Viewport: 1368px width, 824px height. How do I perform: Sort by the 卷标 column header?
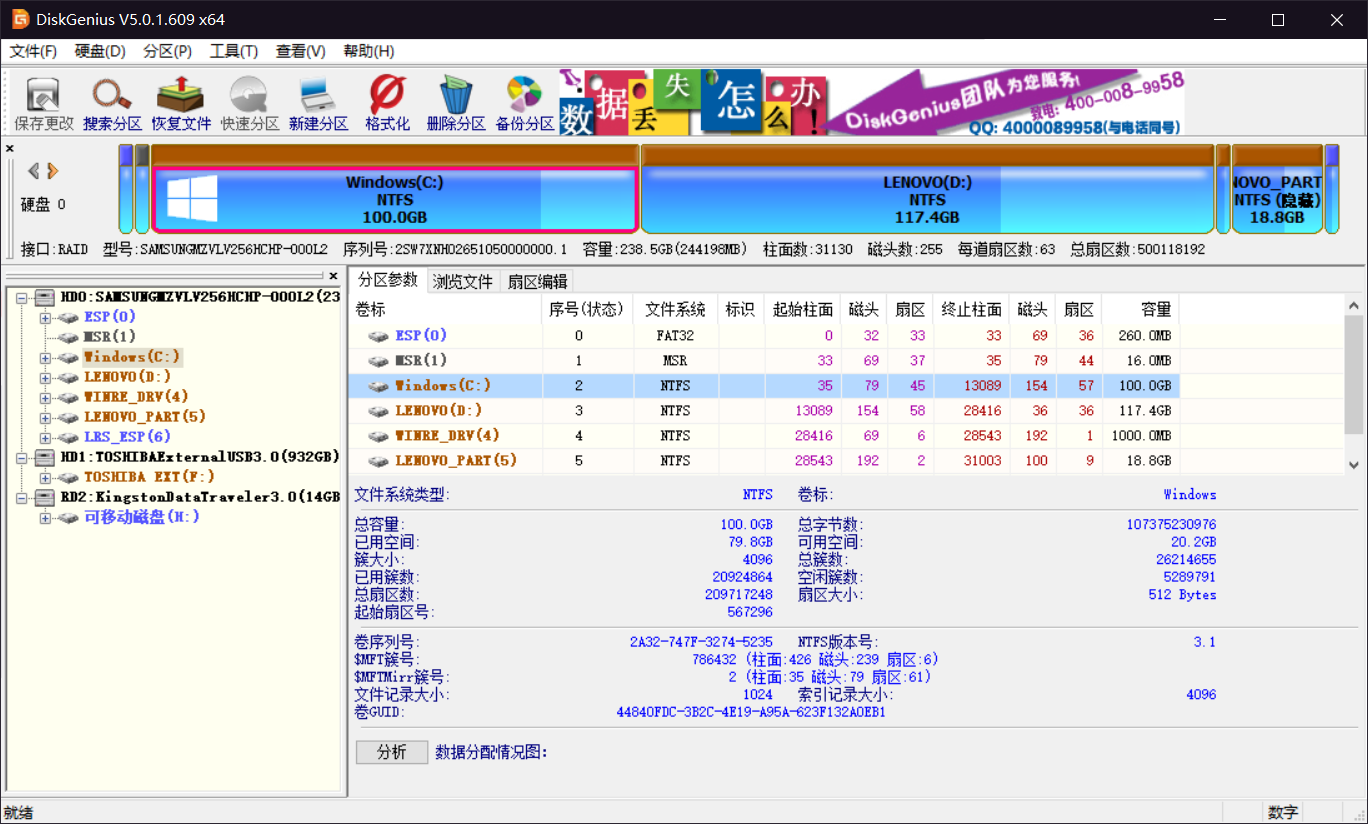tap(445, 310)
